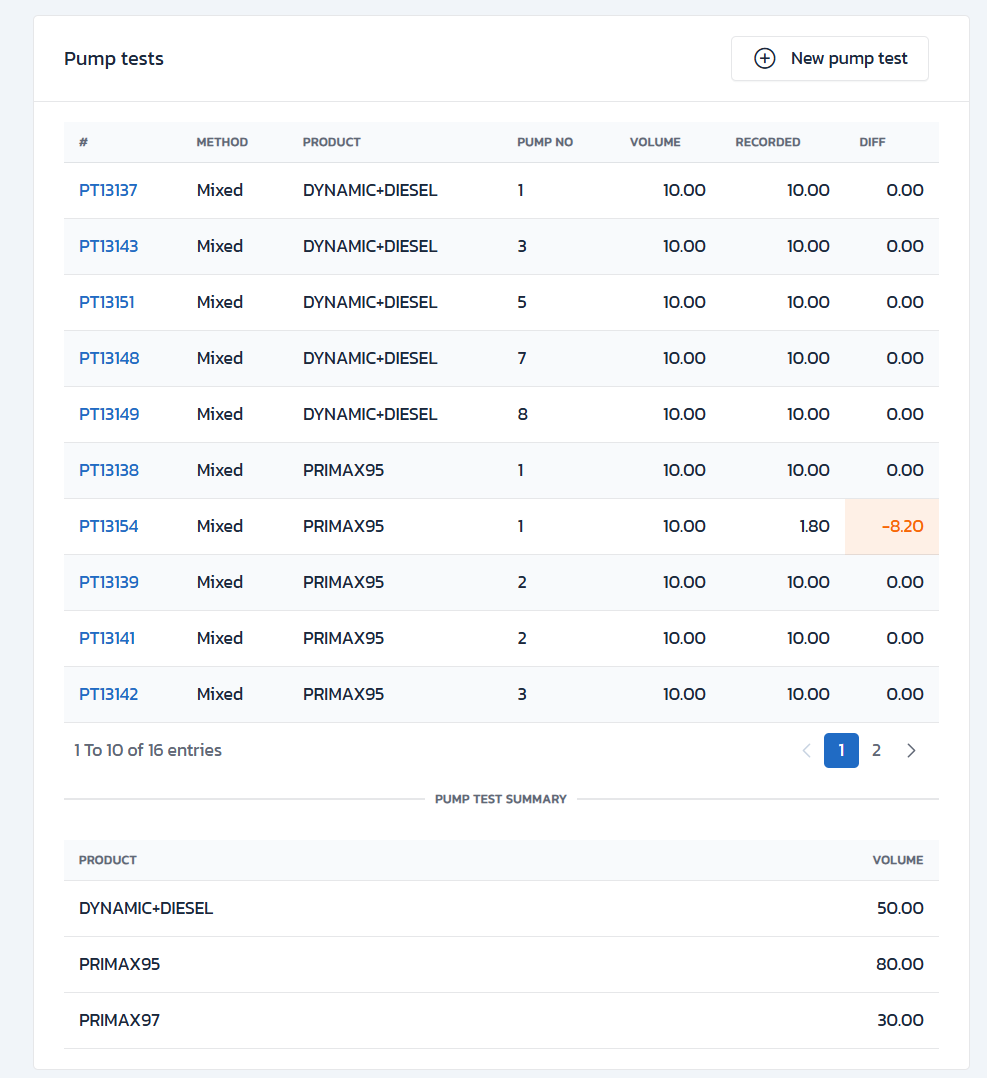Click the New pump test button
987x1078 pixels.
(x=829, y=59)
